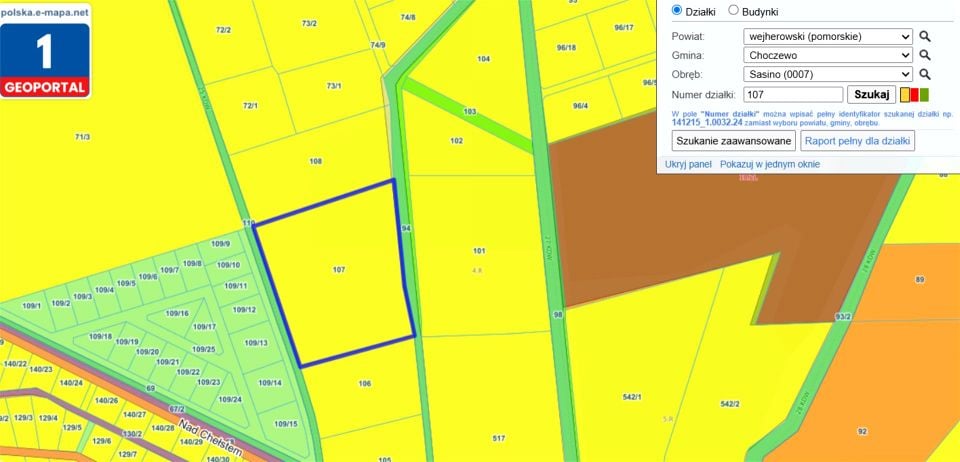Click magnifier icon beside Powiat dropdown
Image resolution: width=960 pixels, height=462 pixels.
click(x=924, y=37)
